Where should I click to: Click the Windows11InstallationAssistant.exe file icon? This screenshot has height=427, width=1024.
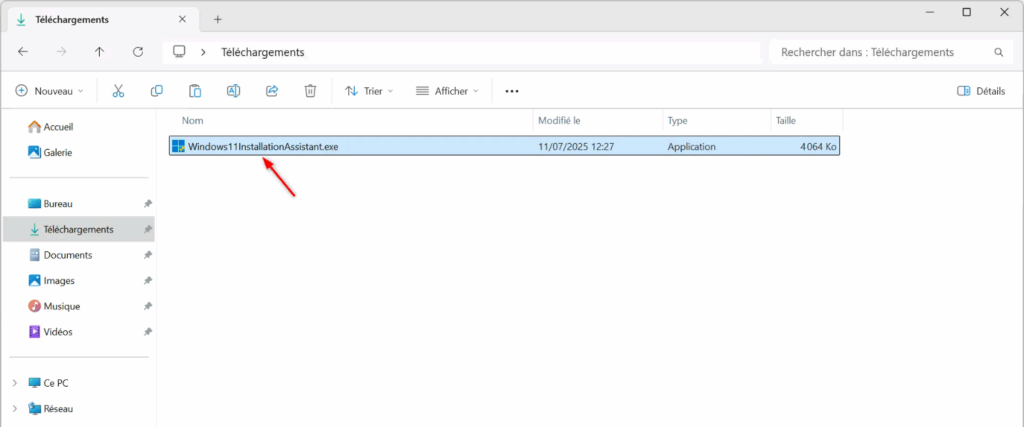(x=178, y=146)
